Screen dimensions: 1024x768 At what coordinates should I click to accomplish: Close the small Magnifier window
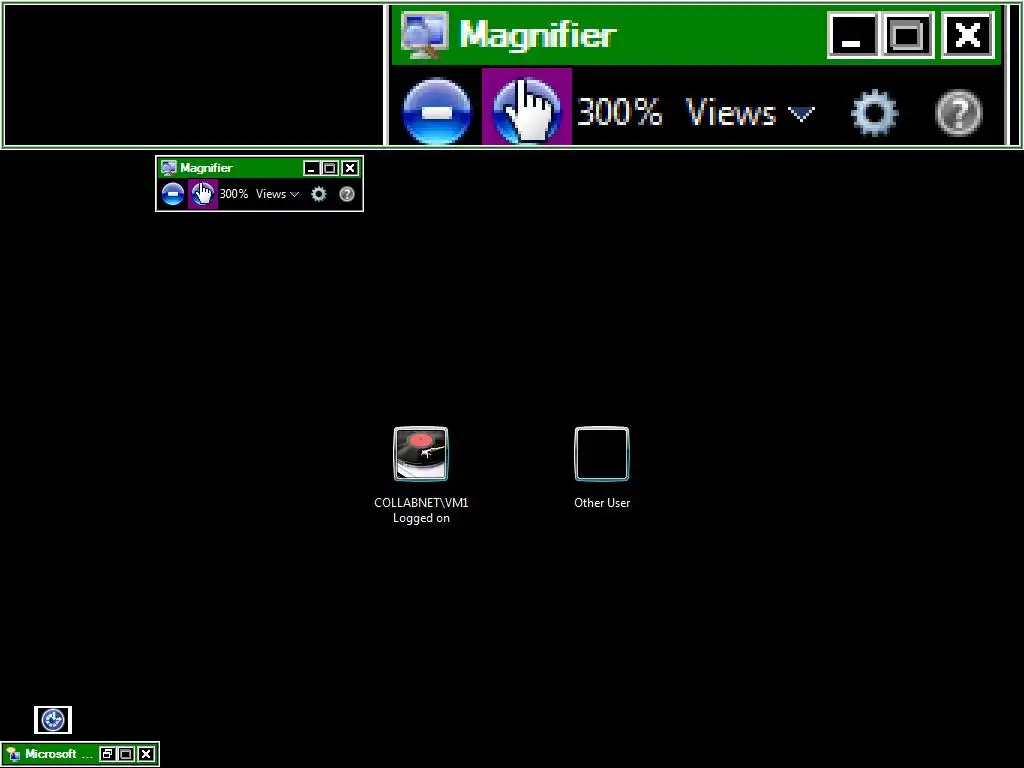(x=350, y=168)
